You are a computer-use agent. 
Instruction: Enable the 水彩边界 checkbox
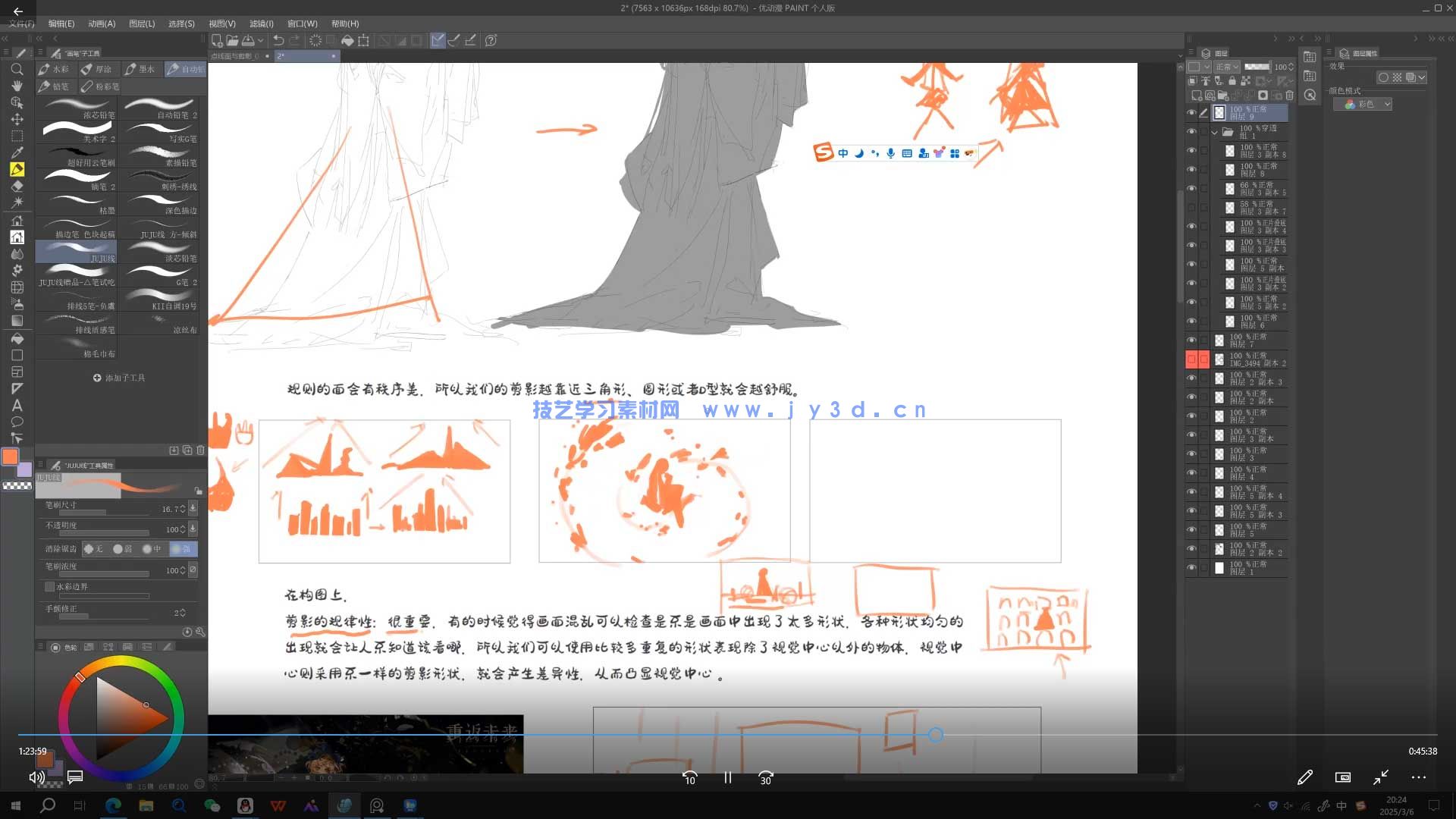coord(50,586)
